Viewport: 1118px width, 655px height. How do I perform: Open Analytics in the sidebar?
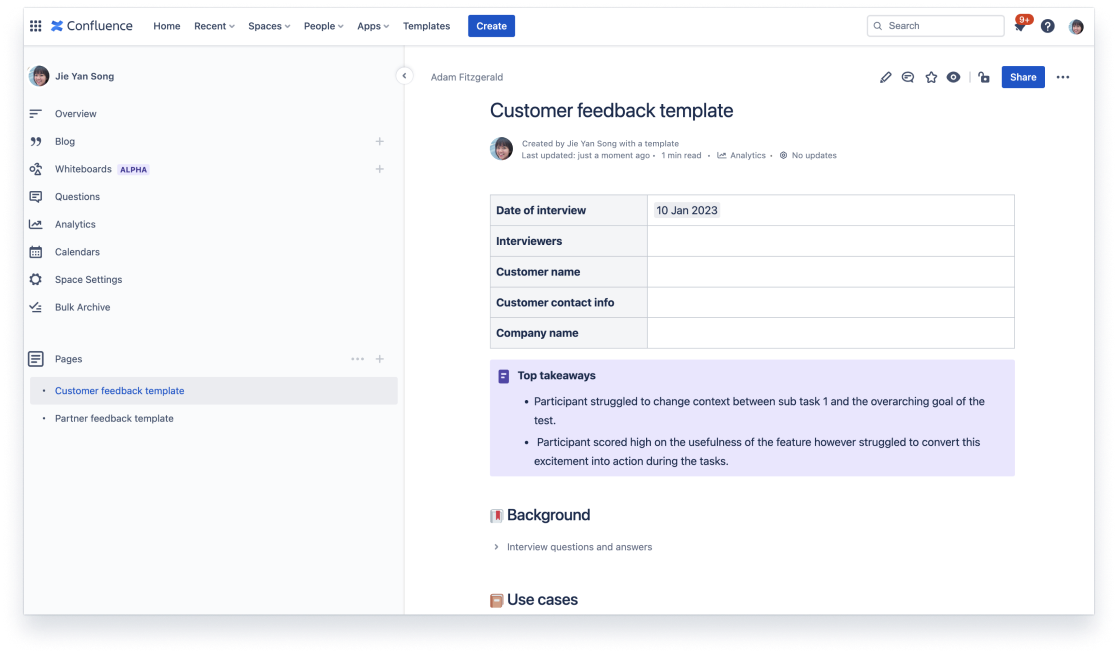(75, 225)
